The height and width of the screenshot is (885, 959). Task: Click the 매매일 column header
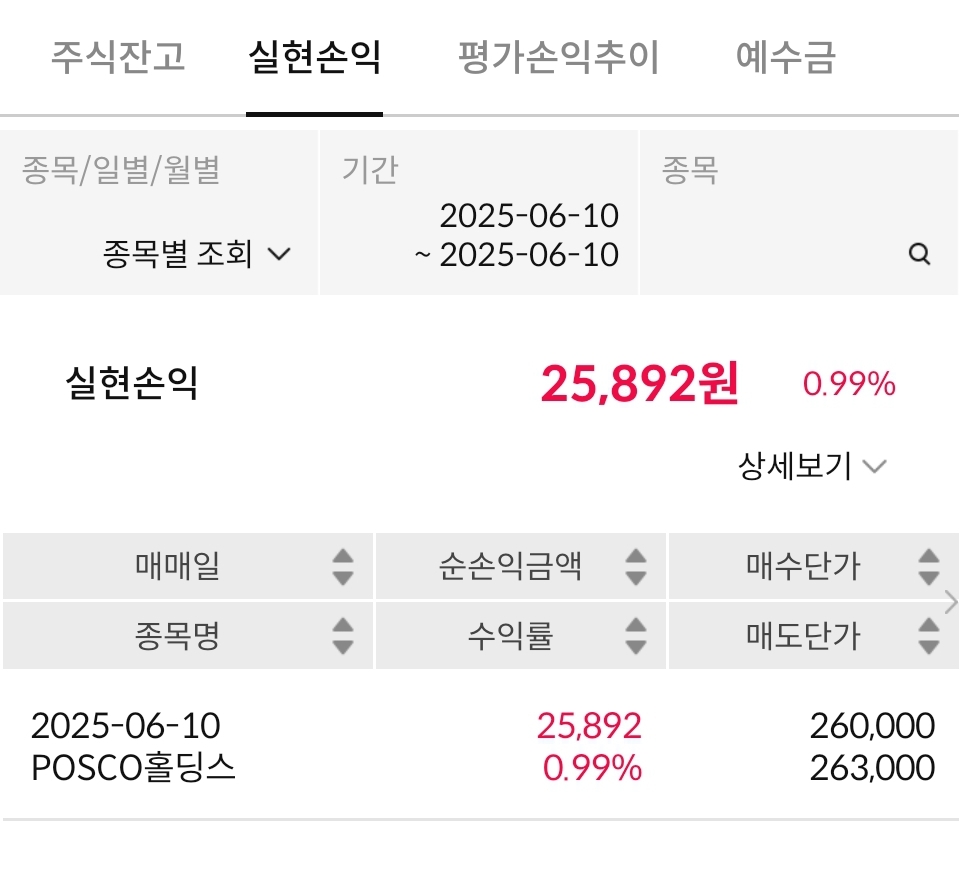point(178,567)
